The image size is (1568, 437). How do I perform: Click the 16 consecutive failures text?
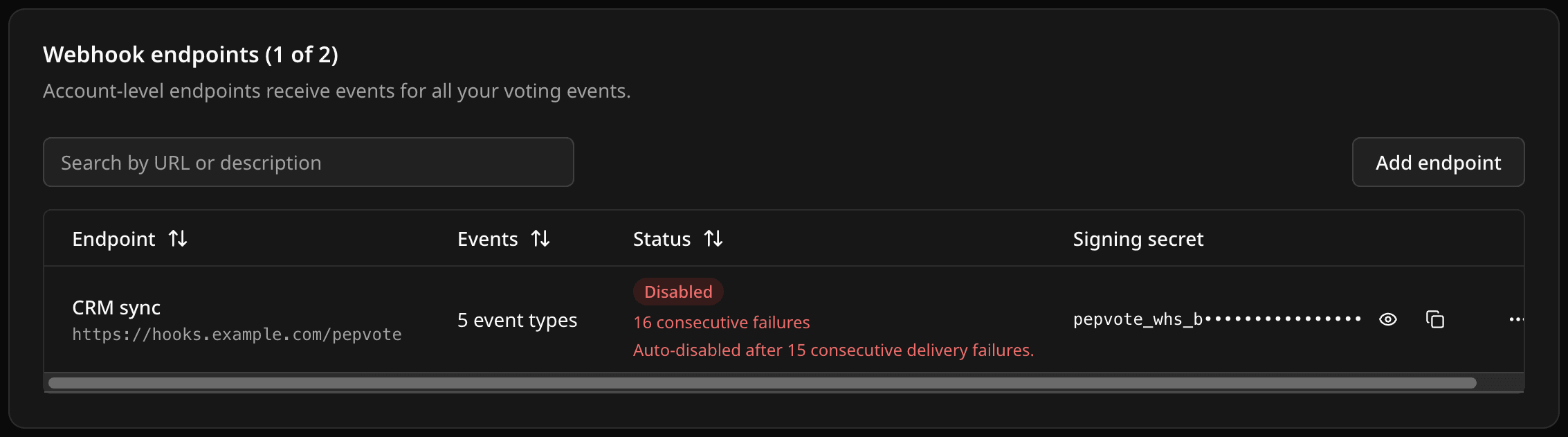pyautogui.click(x=721, y=323)
